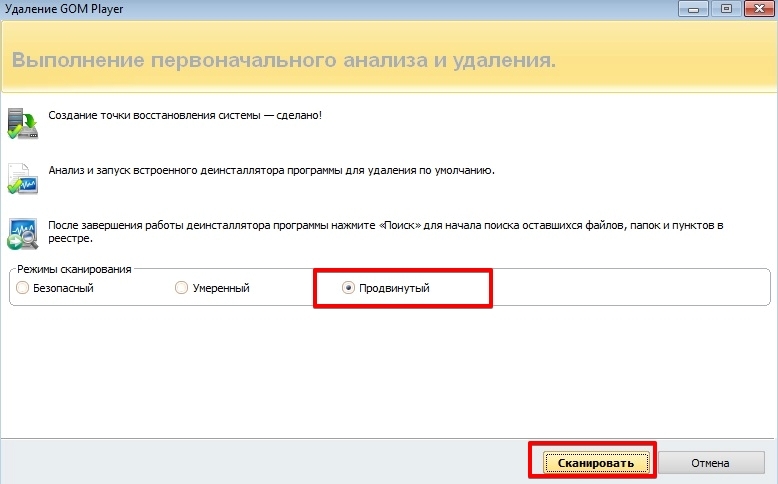Choose the Продвинутый scanning mode
Image resolution: width=778 pixels, height=484 pixels.
pos(386,288)
